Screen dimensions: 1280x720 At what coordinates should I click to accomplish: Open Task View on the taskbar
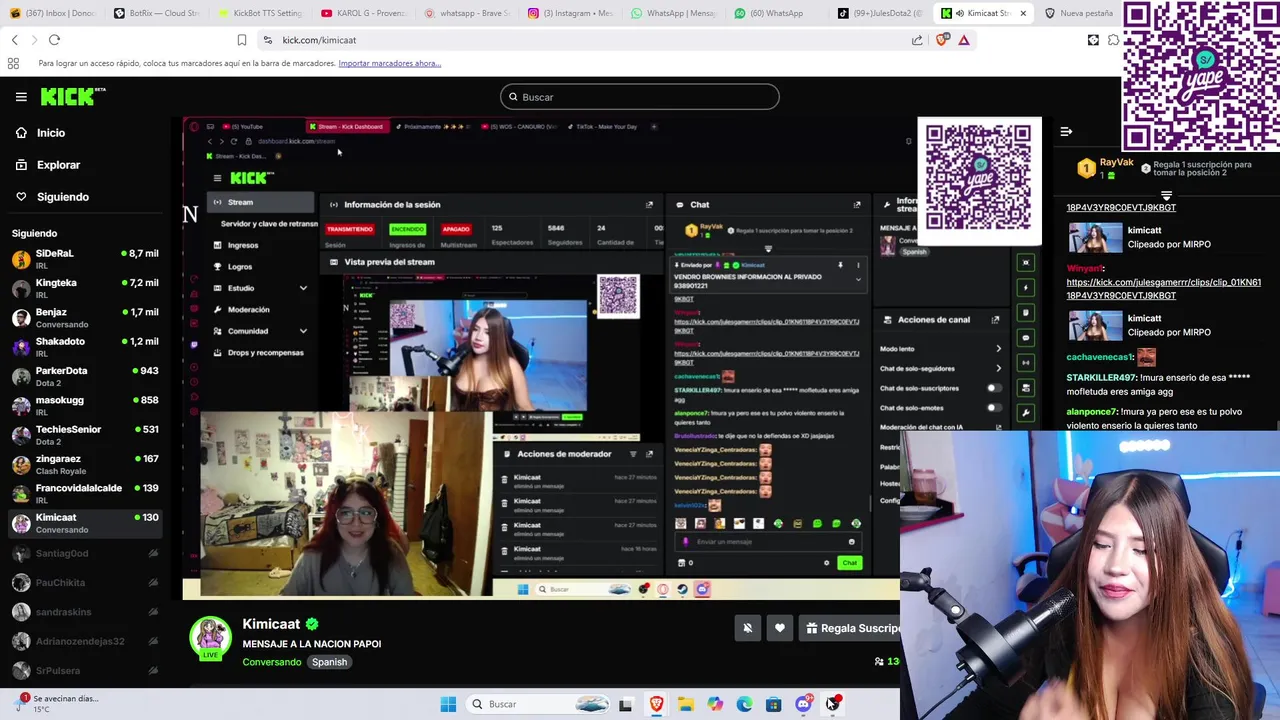625,704
